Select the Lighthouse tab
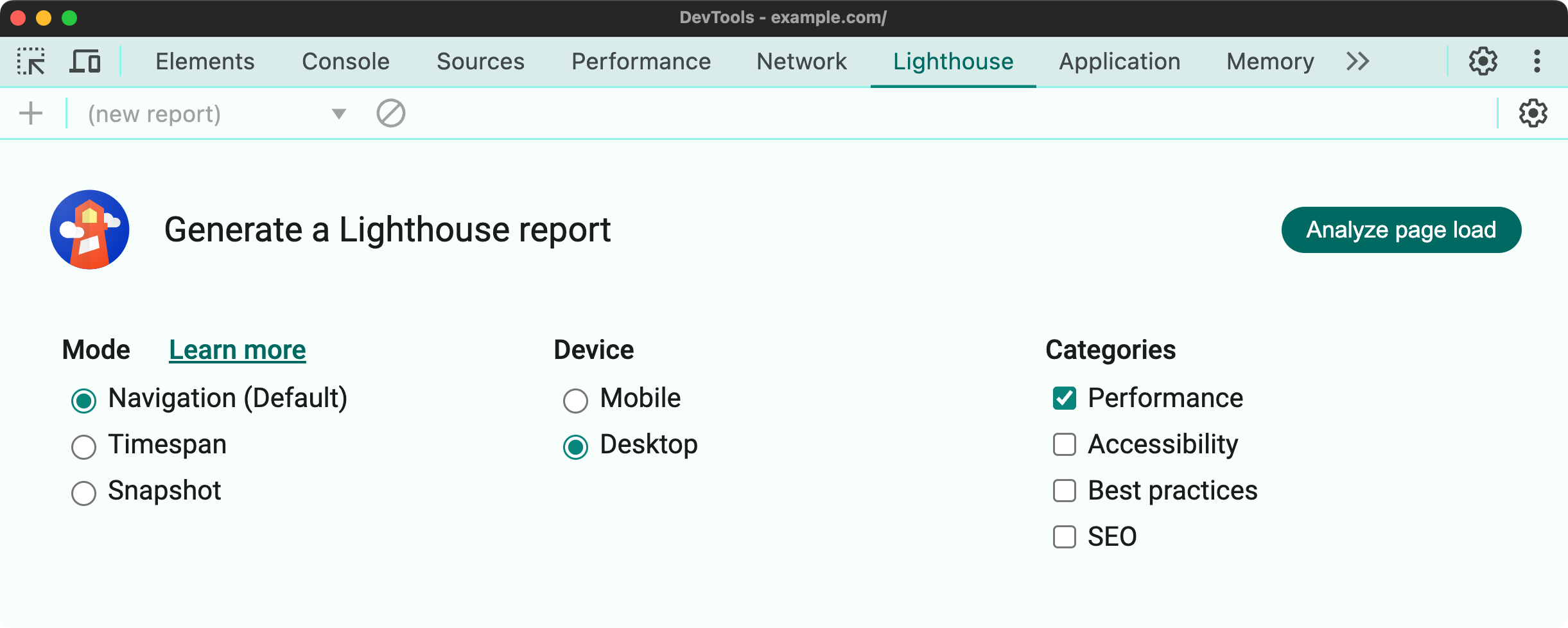1568x628 pixels. 953,62
